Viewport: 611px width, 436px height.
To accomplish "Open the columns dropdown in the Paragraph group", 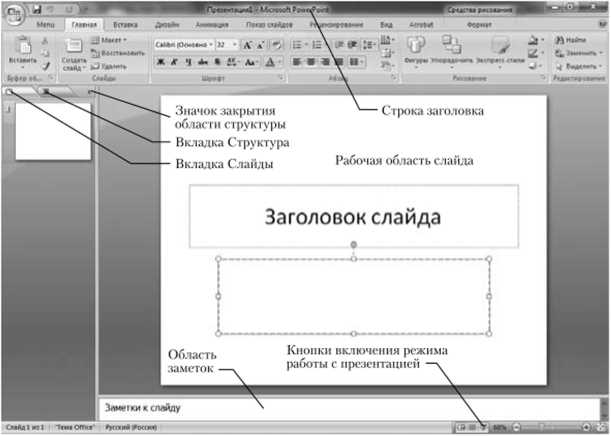I will click(357, 62).
